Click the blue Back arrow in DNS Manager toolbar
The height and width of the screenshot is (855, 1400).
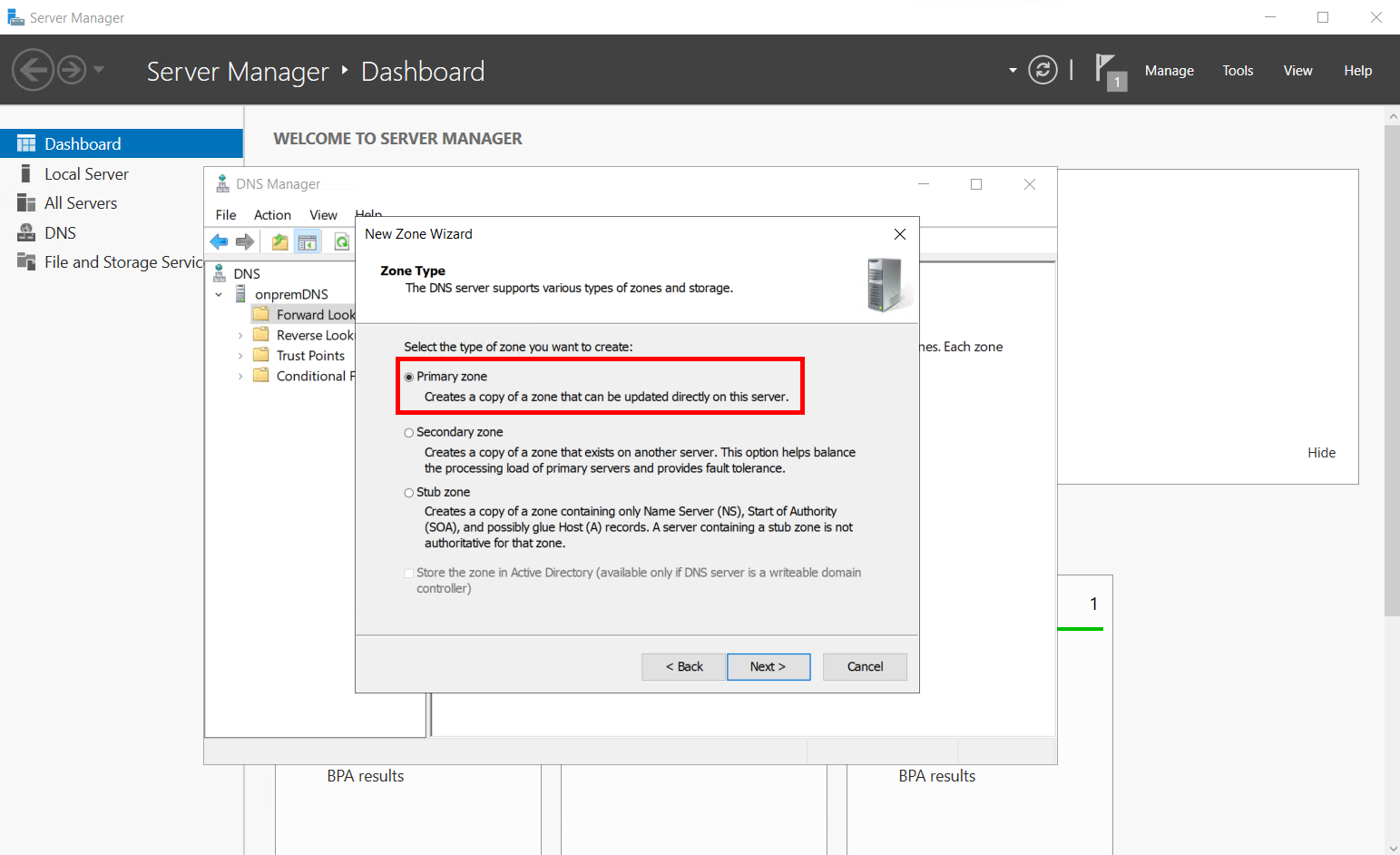point(219,241)
